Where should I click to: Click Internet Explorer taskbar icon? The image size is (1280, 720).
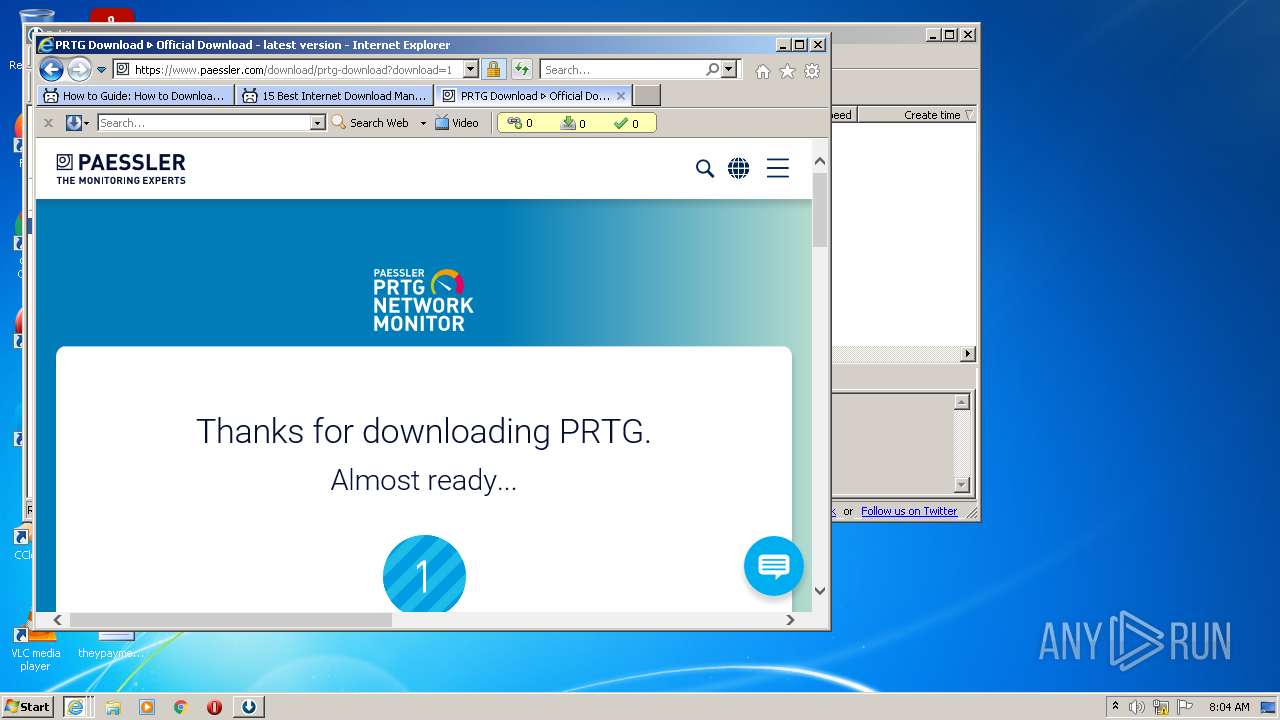pos(75,707)
